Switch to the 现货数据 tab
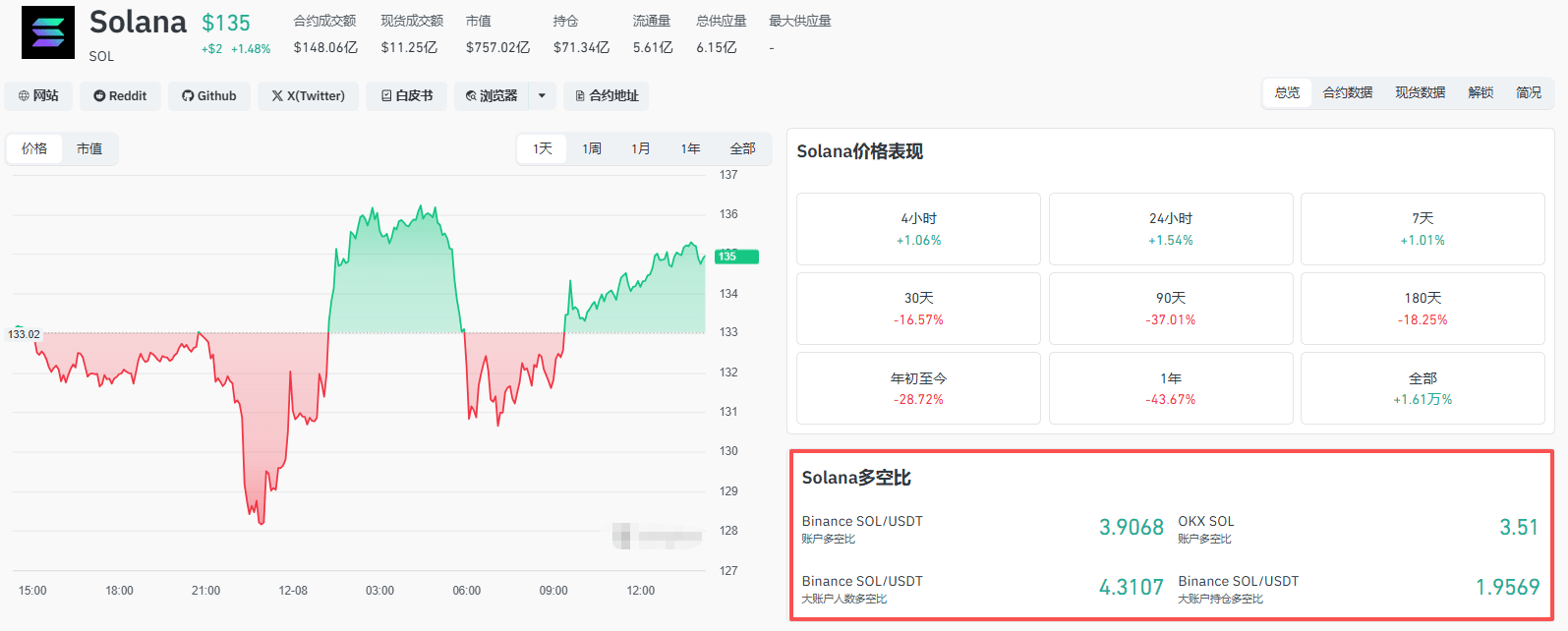 pos(1421,92)
